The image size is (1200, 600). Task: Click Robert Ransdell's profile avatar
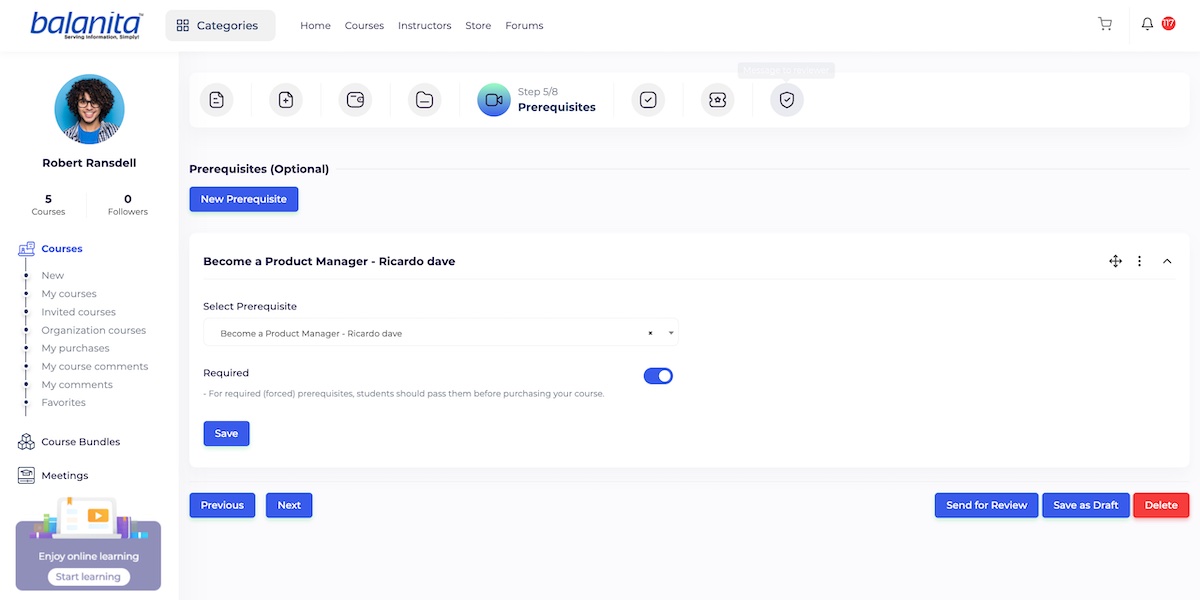pyautogui.click(x=89, y=109)
